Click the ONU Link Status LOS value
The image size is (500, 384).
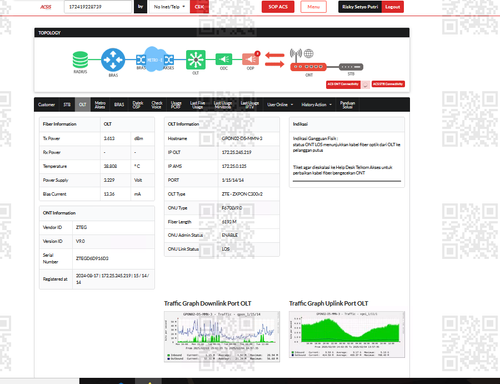click(226, 249)
